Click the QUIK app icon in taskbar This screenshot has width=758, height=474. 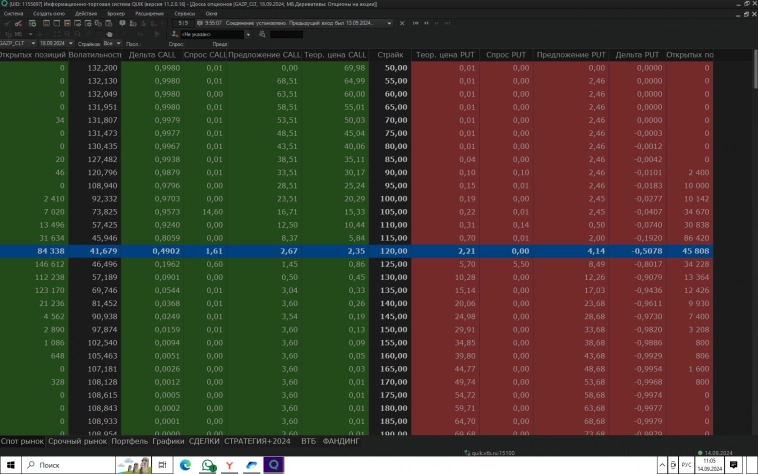pyautogui.click(x=273, y=465)
